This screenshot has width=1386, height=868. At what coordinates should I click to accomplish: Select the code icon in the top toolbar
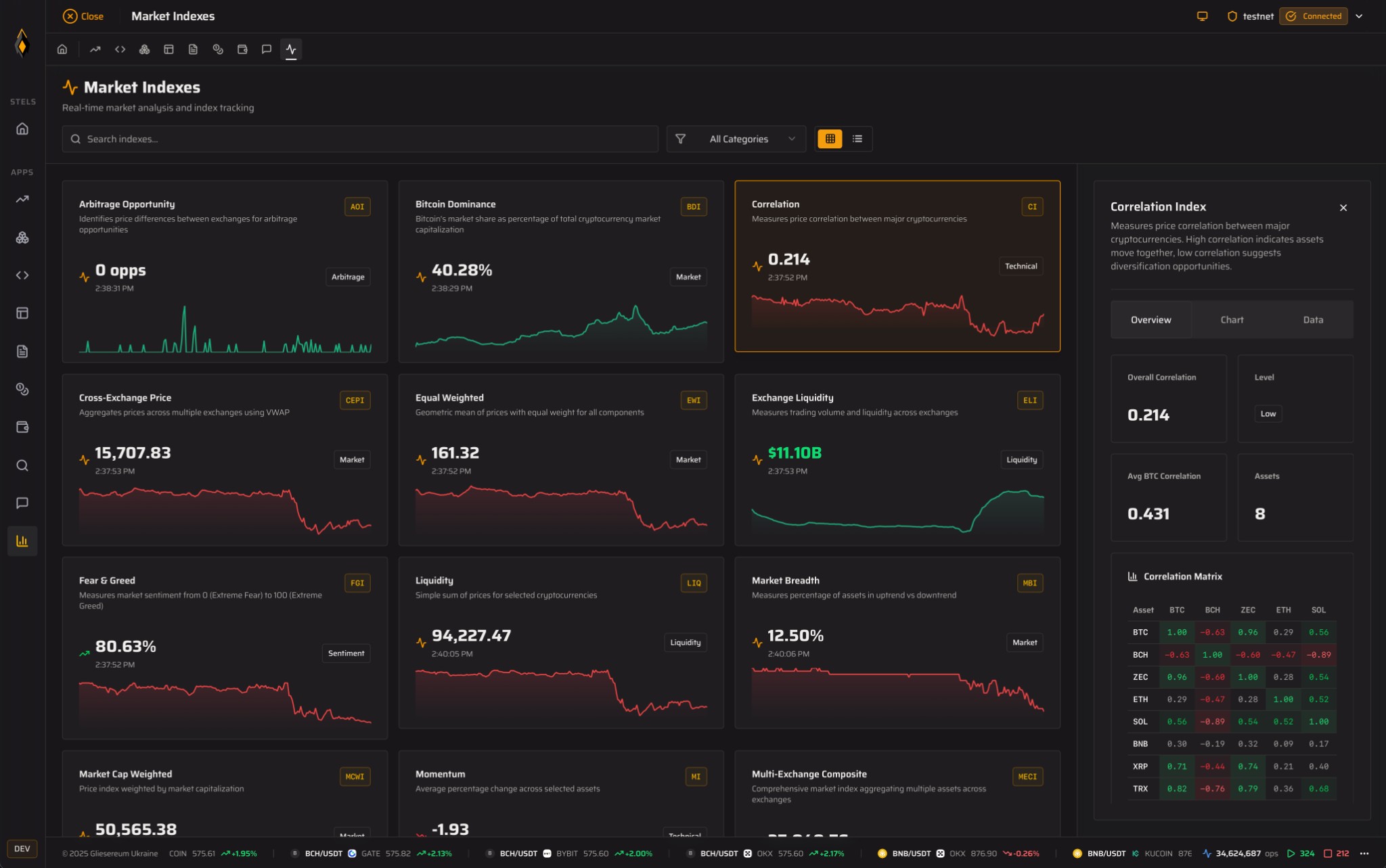(x=120, y=49)
